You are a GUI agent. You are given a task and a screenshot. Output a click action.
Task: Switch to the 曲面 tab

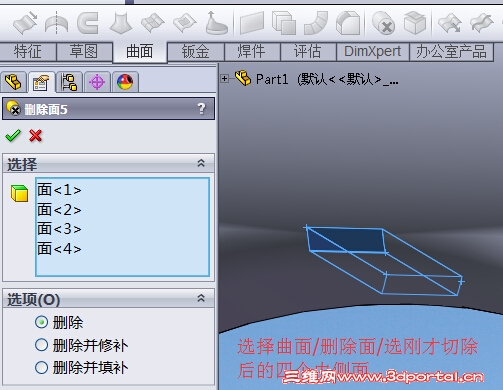[140, 52]
